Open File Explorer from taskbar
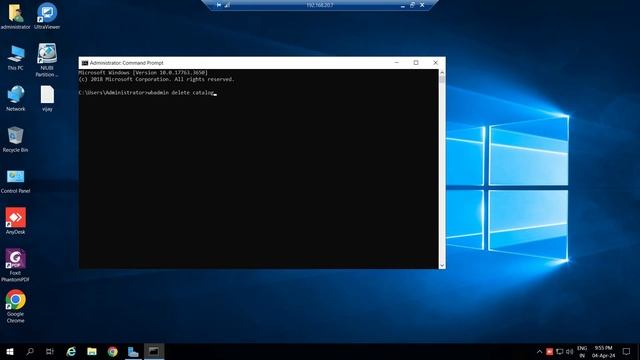Viewport: 640px width, 360px height. click(x=92, y=351)
